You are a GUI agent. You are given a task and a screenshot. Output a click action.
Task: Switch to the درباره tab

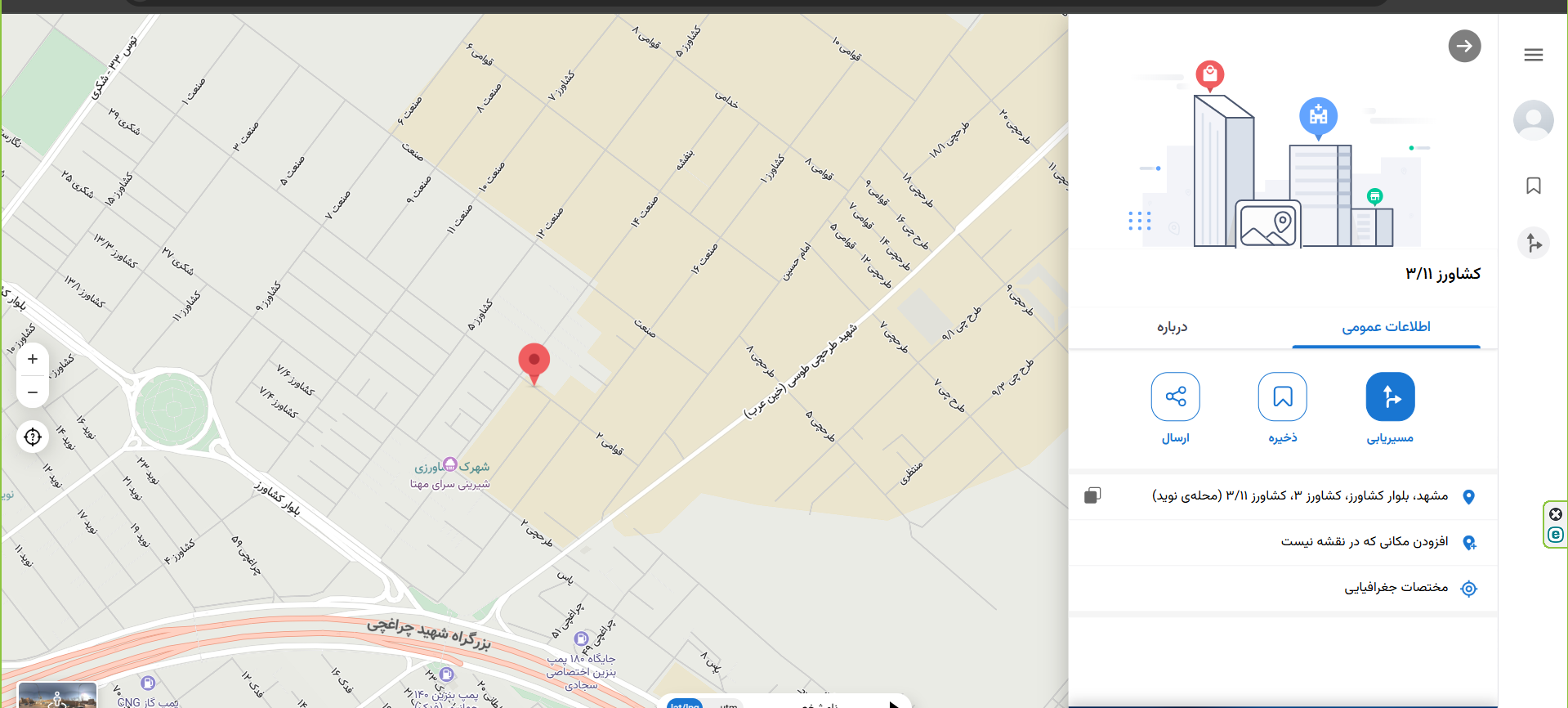coord(1172,327)
